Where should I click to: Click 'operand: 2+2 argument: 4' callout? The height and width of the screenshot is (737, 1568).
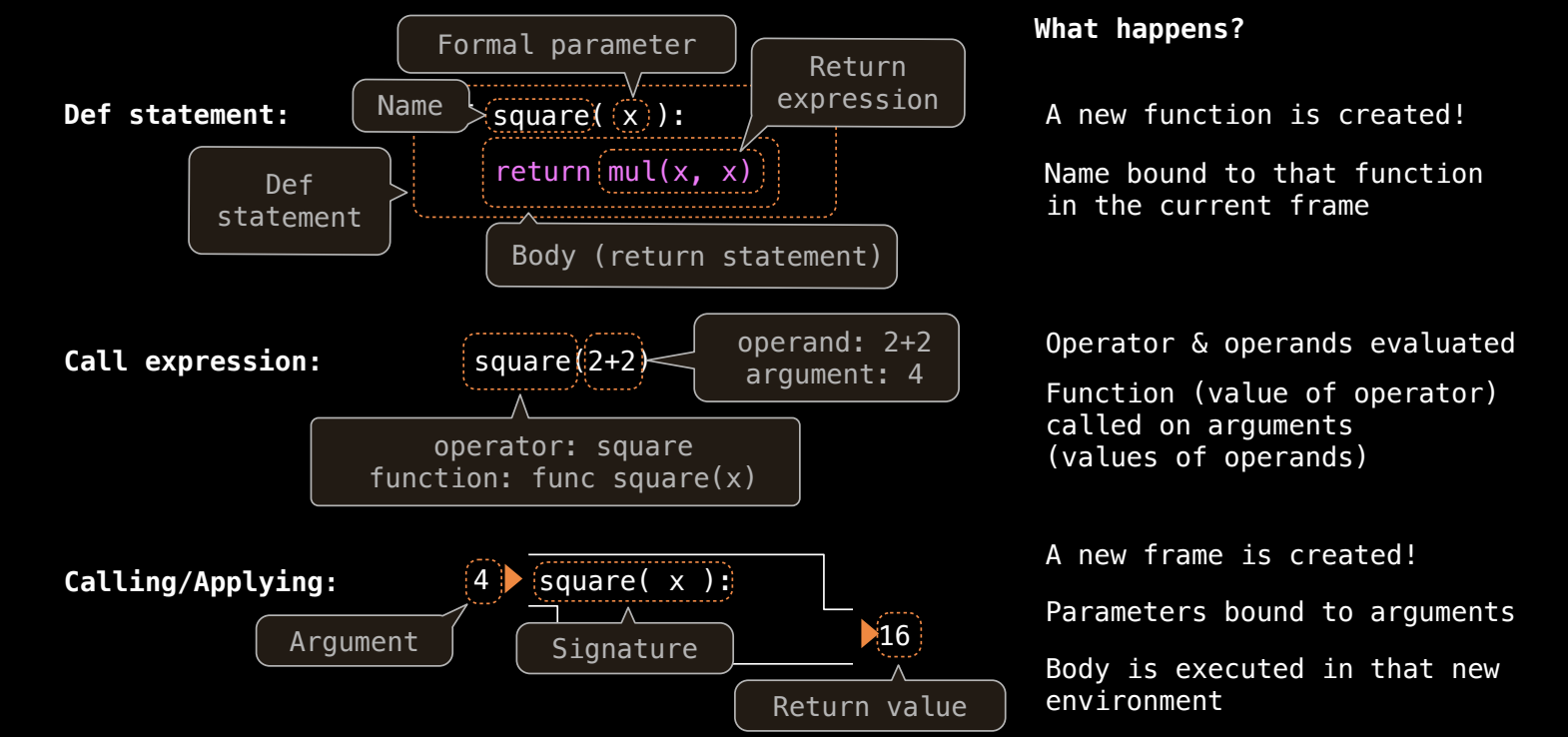826,359
